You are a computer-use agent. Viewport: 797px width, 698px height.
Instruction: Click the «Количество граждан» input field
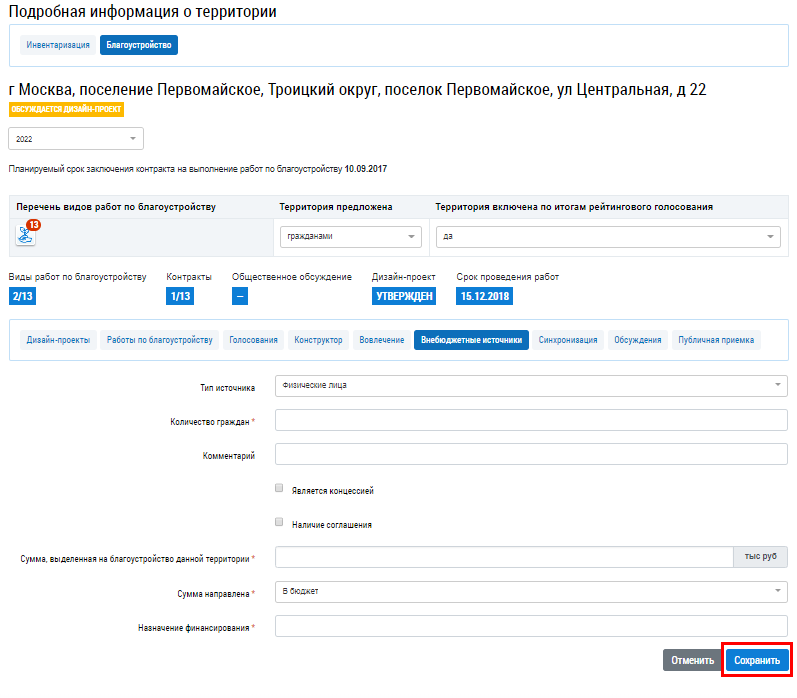point(530,421)
